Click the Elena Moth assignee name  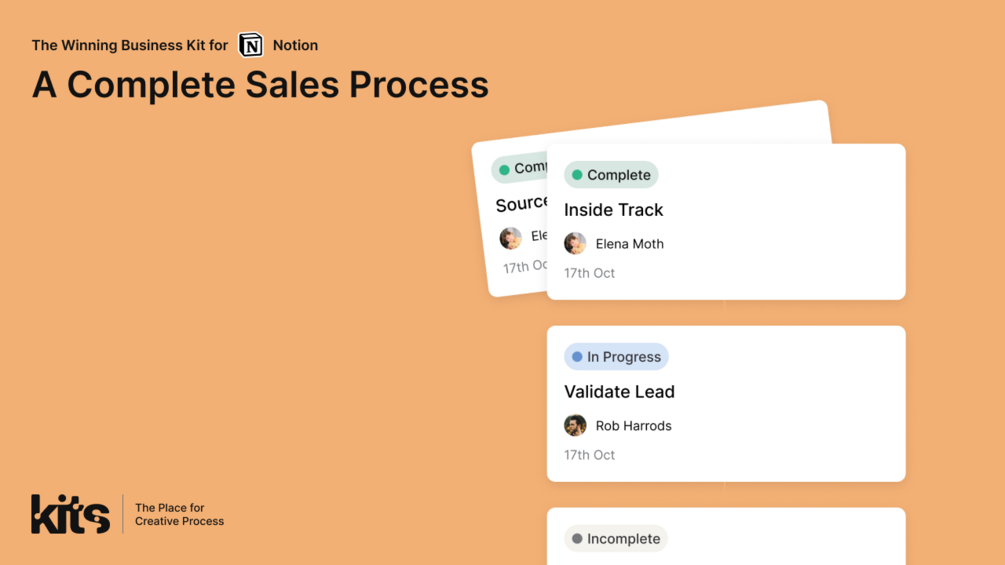(x=629, y=244)
